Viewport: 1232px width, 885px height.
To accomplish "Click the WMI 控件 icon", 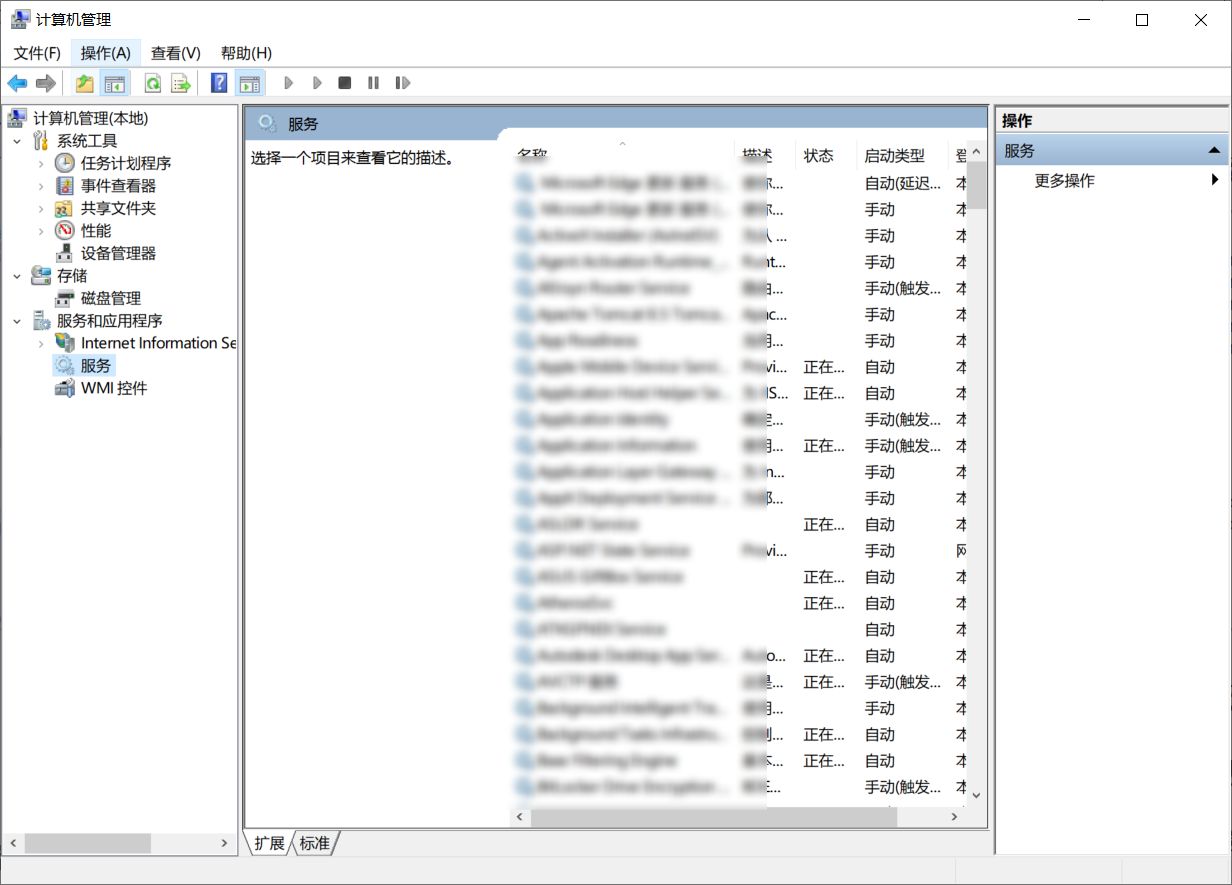I will coord(65,388).
